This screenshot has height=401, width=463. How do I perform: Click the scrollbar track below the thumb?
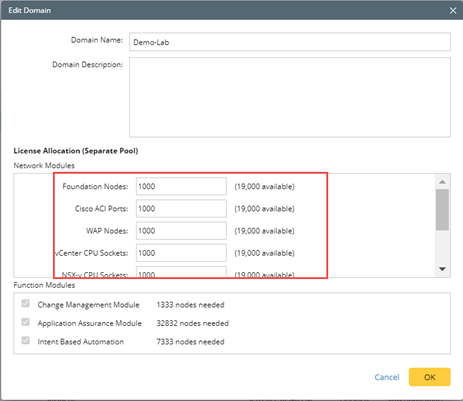point(442,246)
